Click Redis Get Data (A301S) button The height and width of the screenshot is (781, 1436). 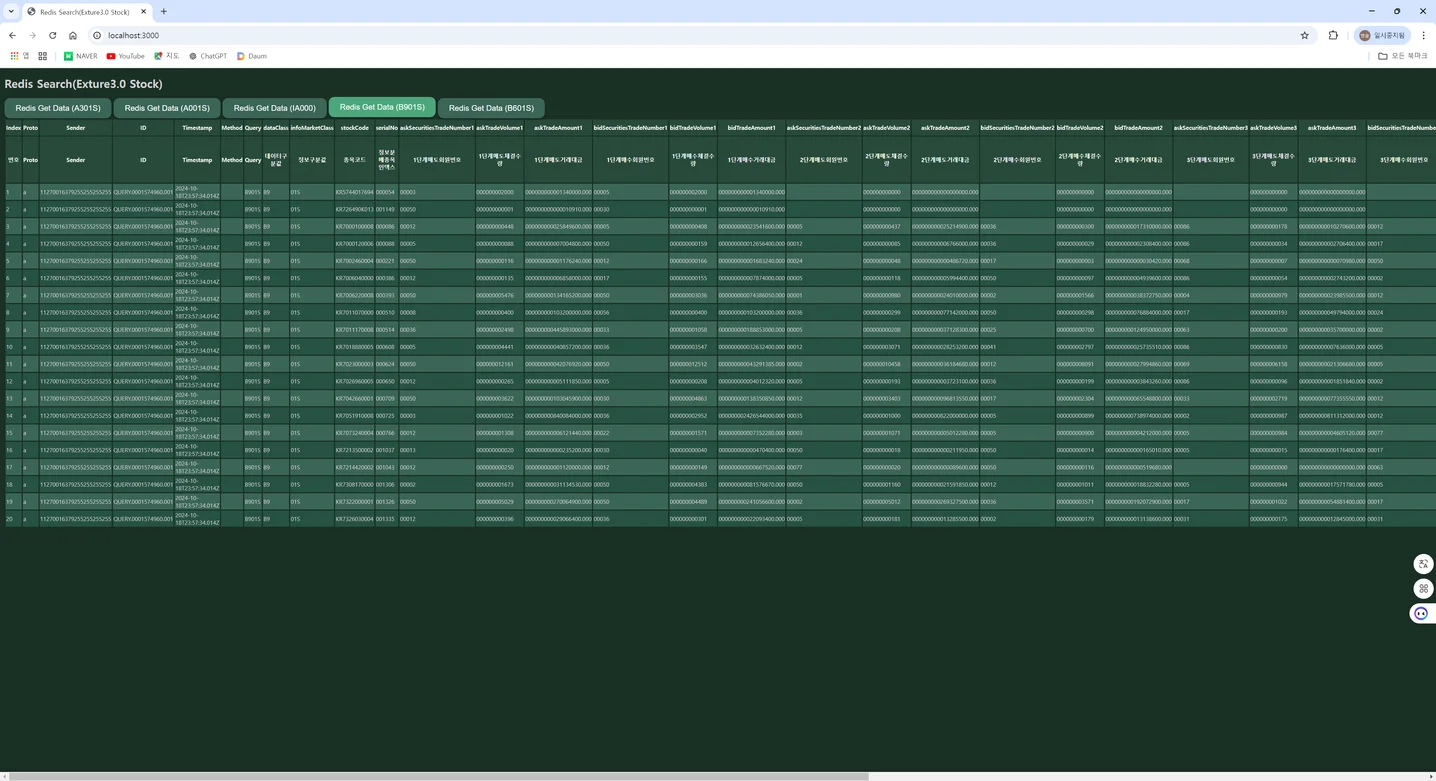pos(58,108)
